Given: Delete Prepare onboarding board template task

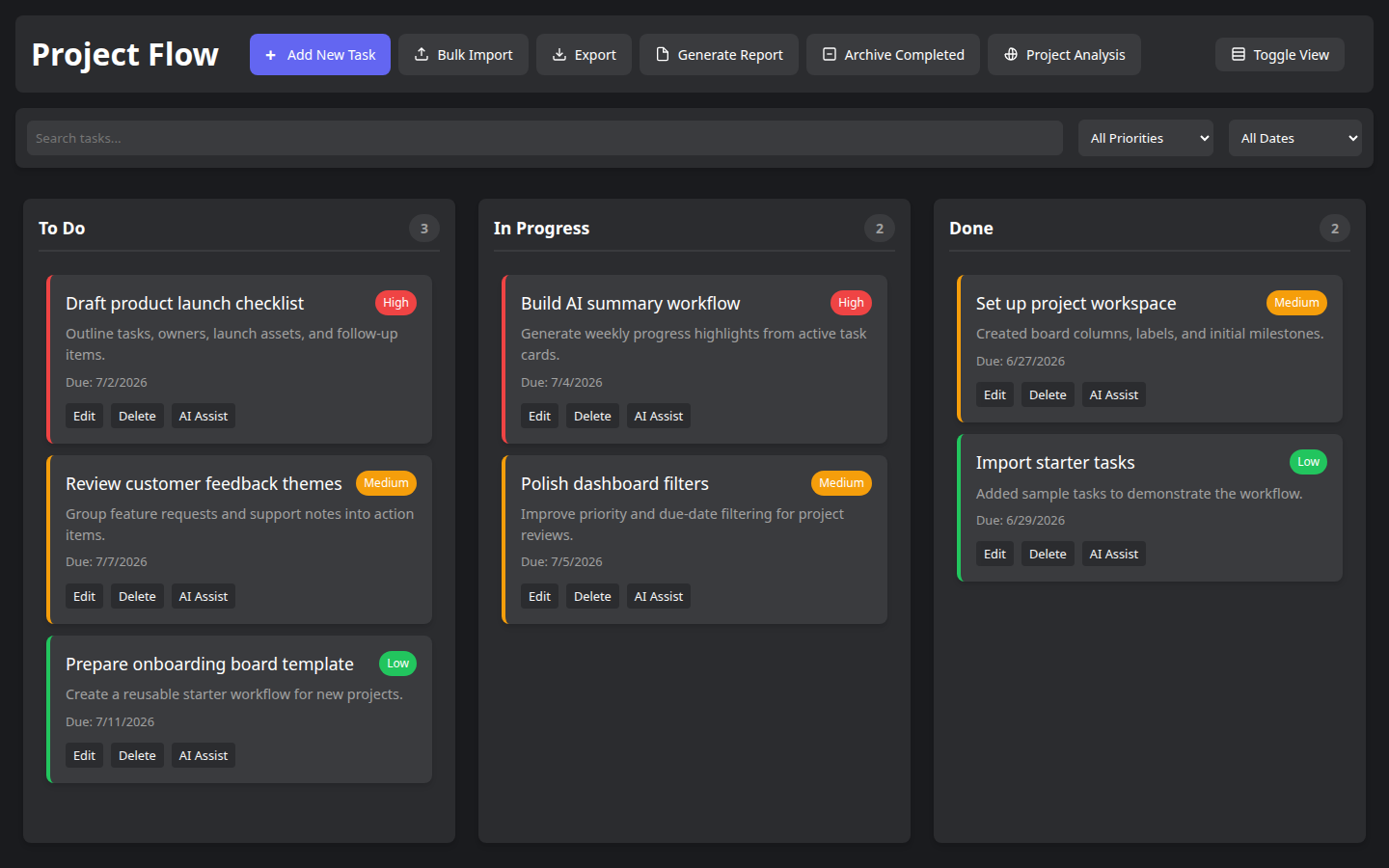Looking at the screenshot, I should click(x=137, y=755).
